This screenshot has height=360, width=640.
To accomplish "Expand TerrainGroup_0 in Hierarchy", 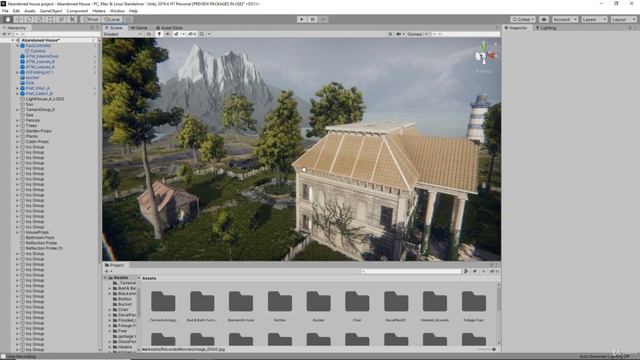I will click(18, 109).
